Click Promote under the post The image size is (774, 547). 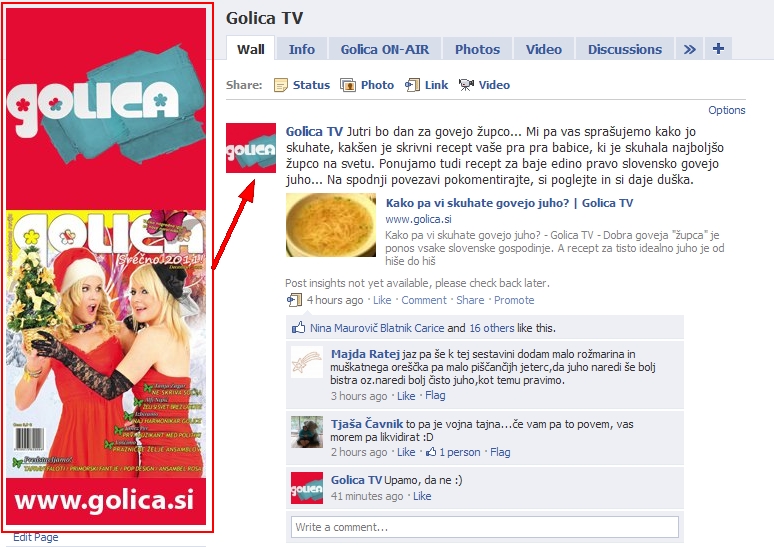coord(514,300)
